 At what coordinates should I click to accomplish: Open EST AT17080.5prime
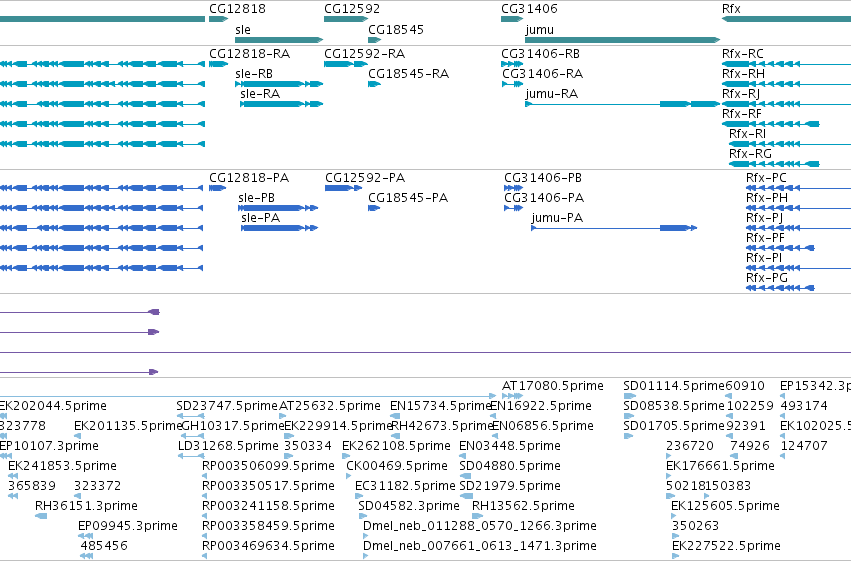point(552,386)
